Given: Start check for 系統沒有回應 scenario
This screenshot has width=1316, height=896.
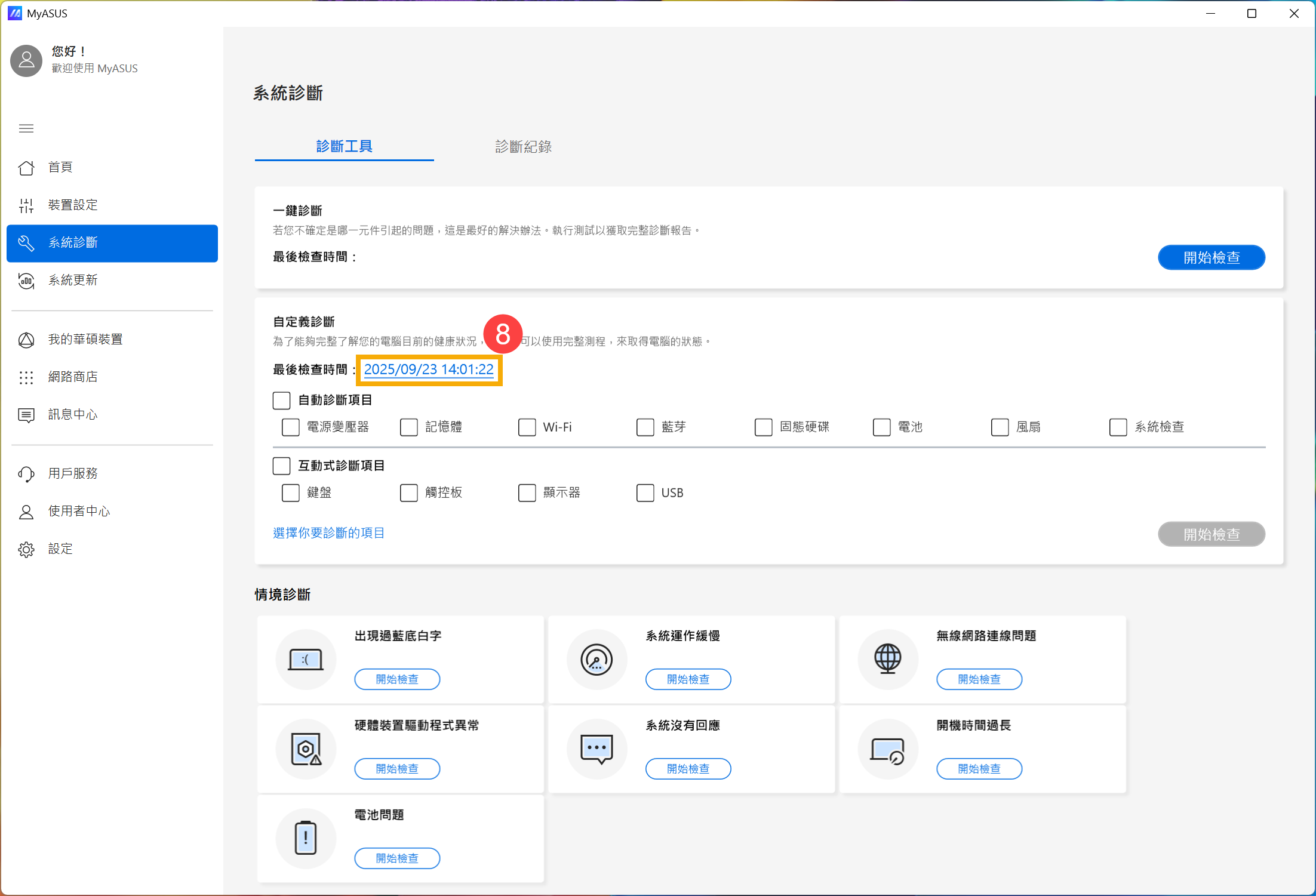Looking at the screenshot, I should 688,769.
